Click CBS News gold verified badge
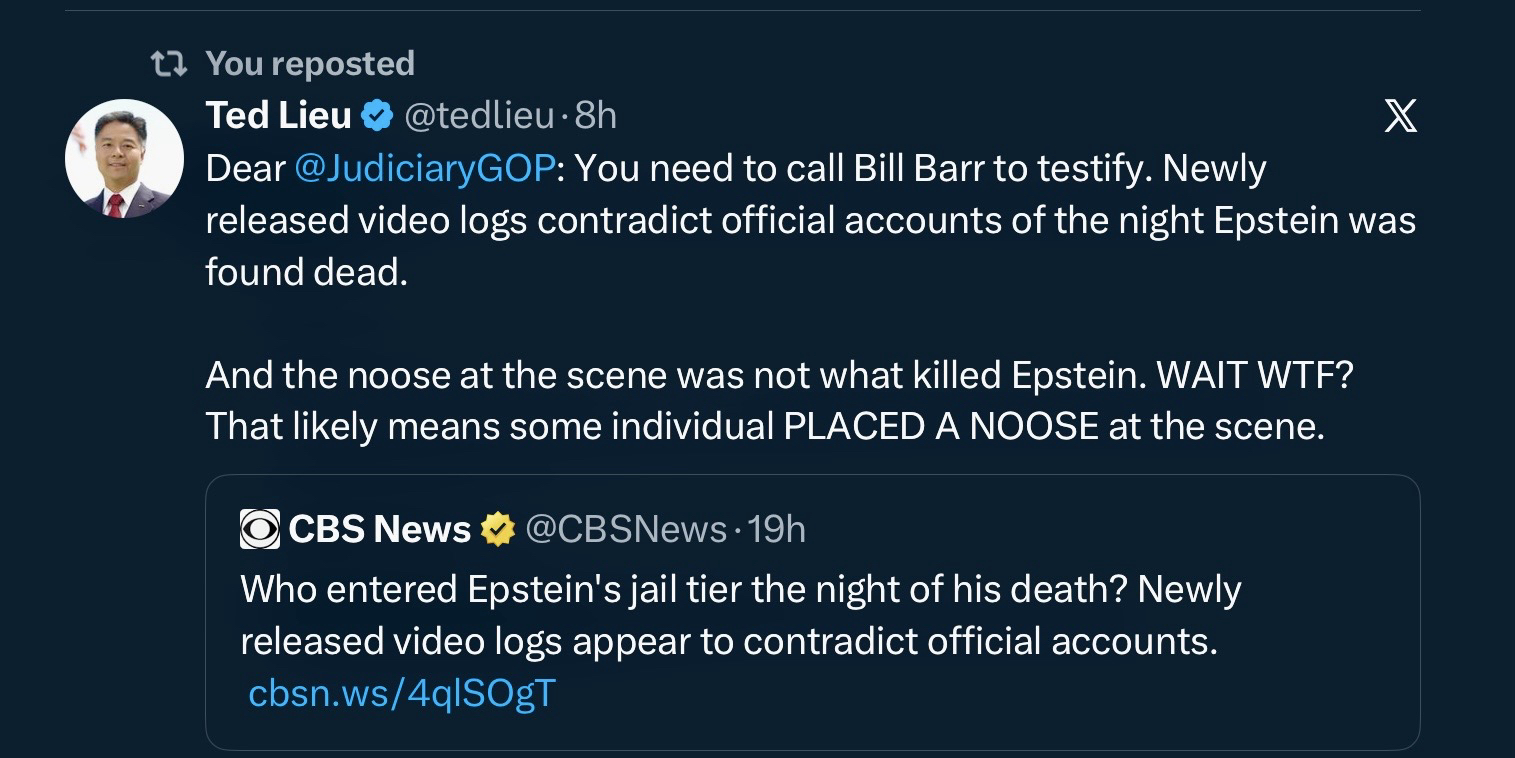This screenshot has height=758, width=1515. (497, 529)
